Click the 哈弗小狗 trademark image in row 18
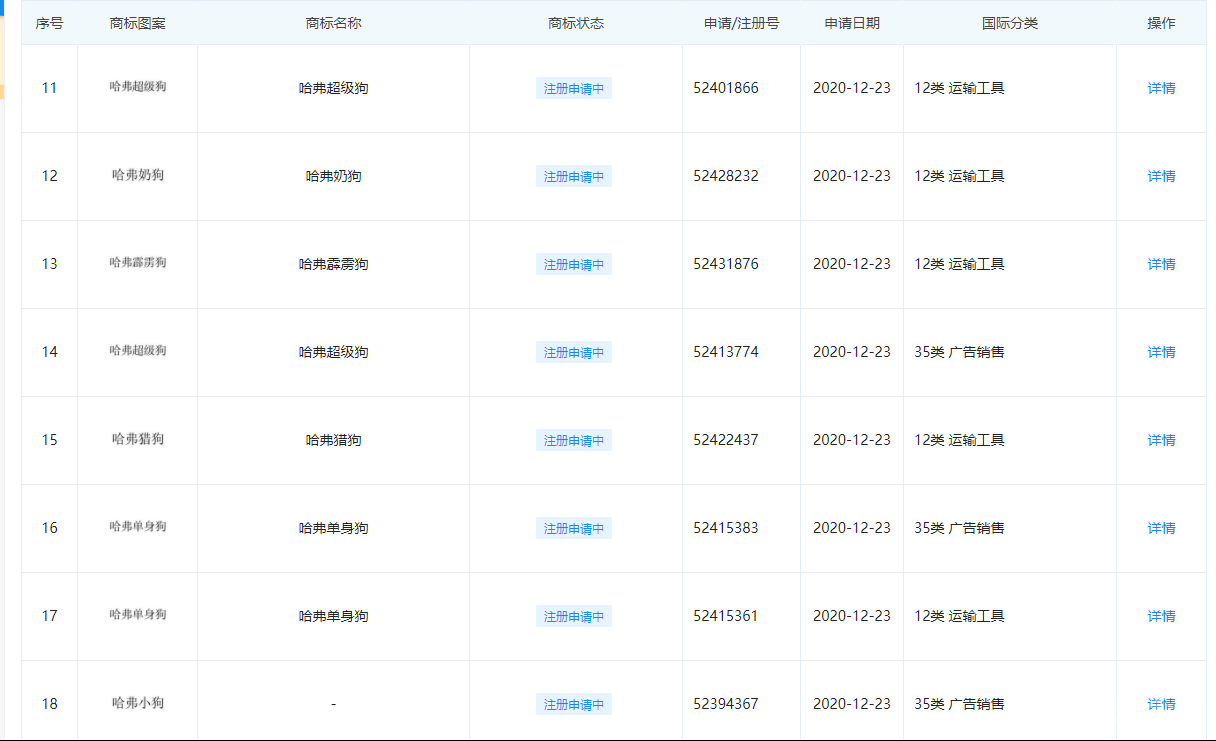Screen dimensions: 1216x741 coord(138,703)
